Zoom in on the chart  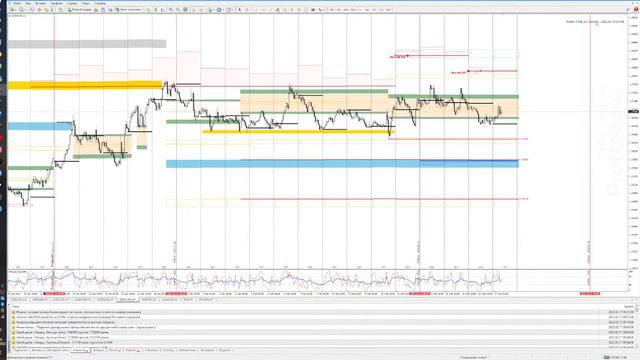pos(170,9)
